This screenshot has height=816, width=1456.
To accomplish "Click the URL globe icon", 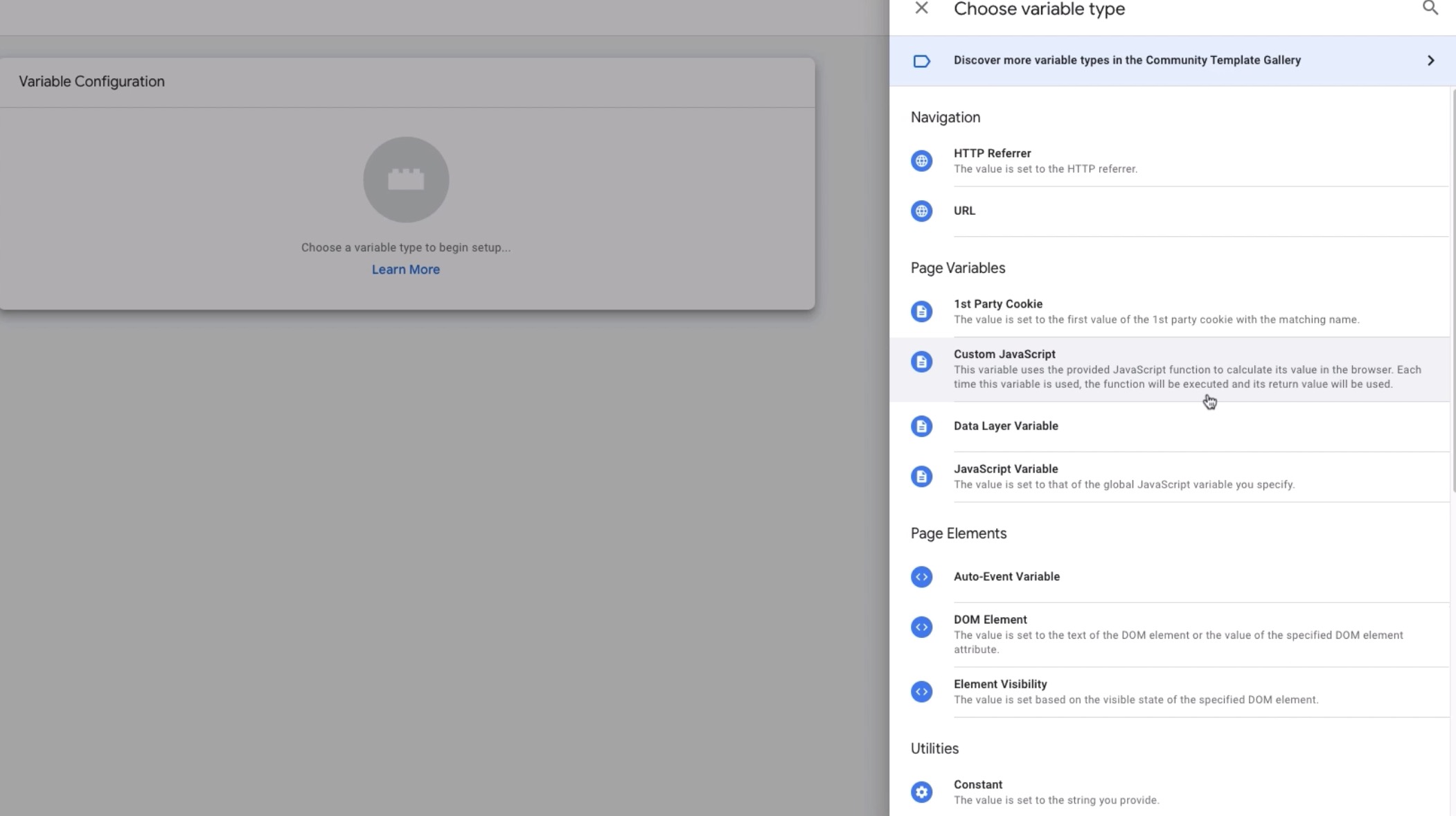I will pyautogui.click(x=921, y=211).
